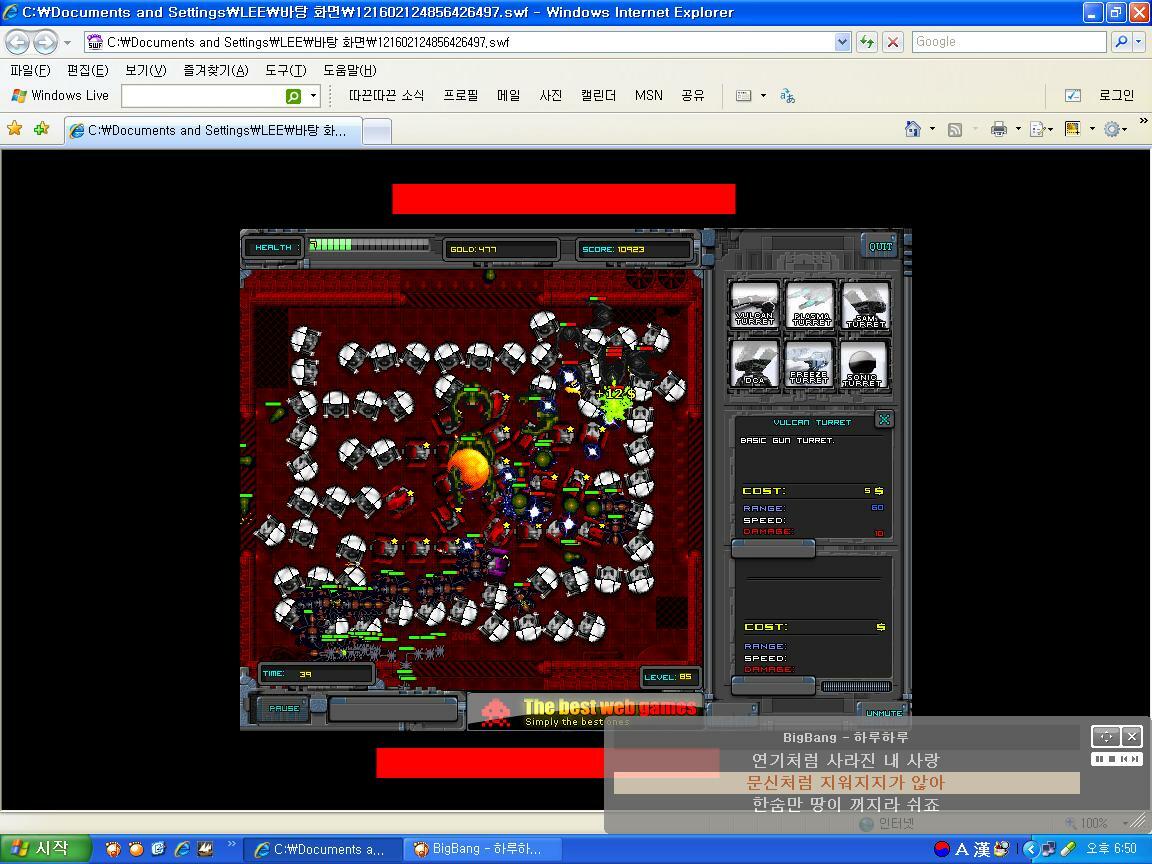The height and width of the screenshot is (864, 1152).
Task: Open the 파일(F) menu
Action: tap(30, 71)
